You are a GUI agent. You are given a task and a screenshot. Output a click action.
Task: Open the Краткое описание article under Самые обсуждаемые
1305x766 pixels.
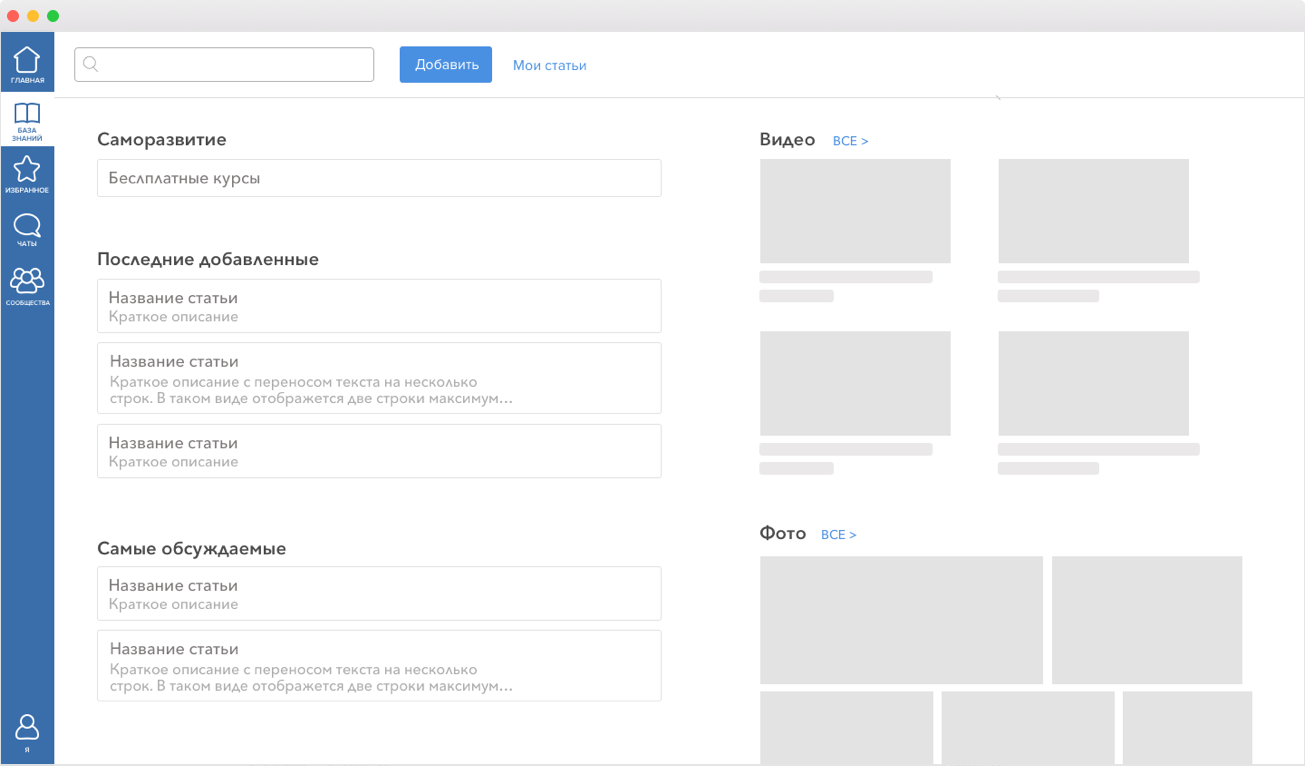(x=379, y=594)
